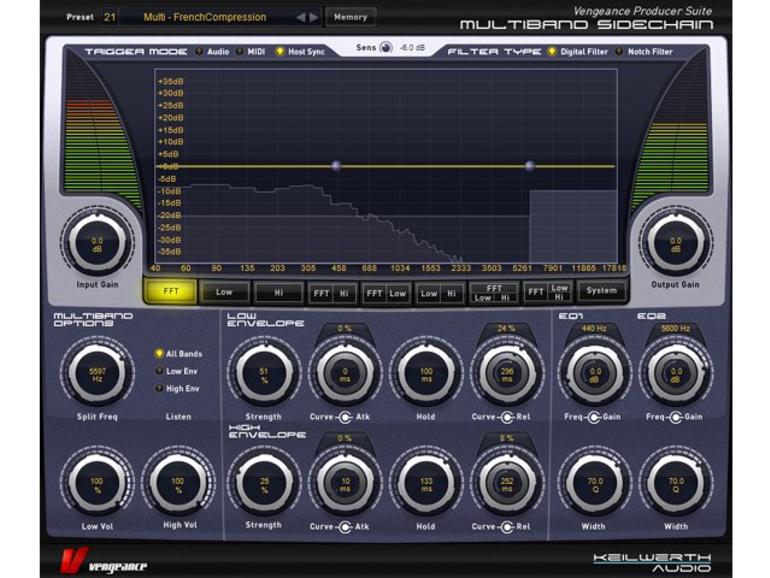Click EQ2 Width knob
The image size is (770, 578).
(676, 485)
